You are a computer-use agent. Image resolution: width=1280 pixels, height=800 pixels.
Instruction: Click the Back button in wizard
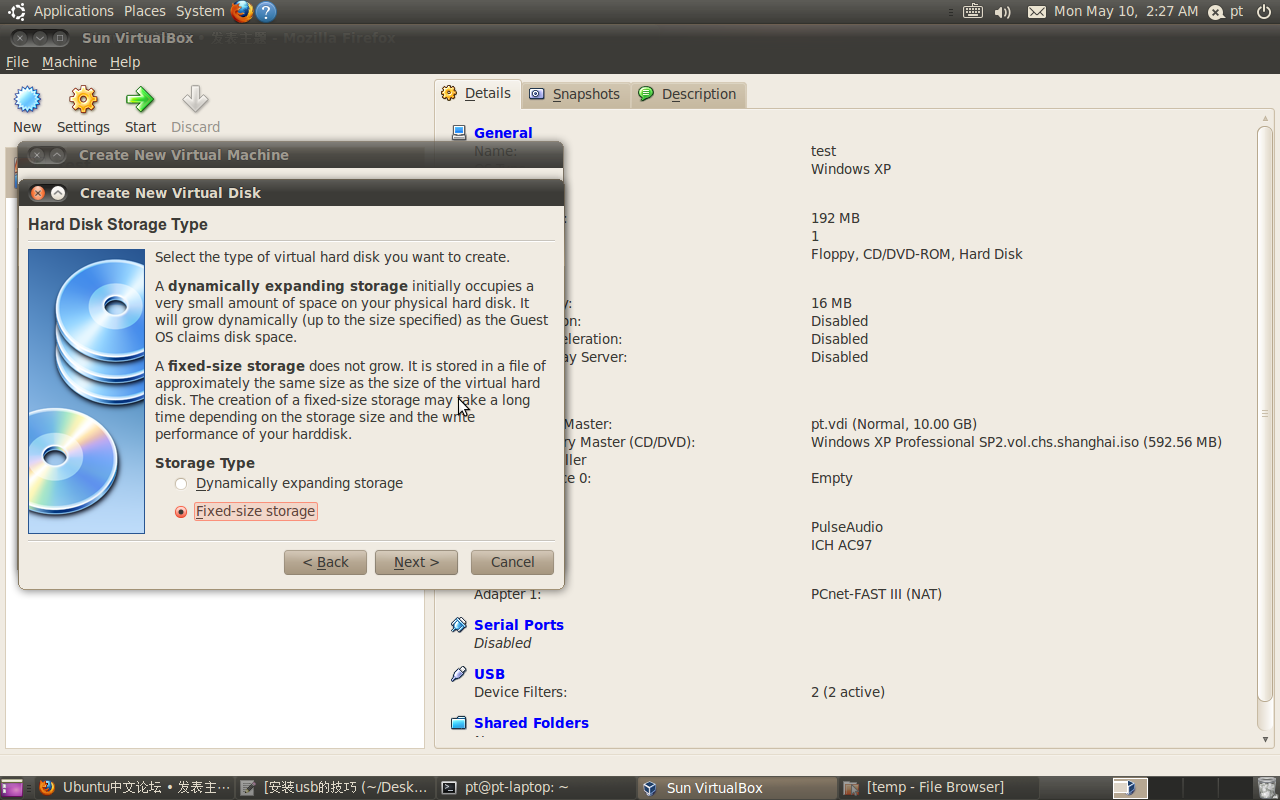click(325, 562)
